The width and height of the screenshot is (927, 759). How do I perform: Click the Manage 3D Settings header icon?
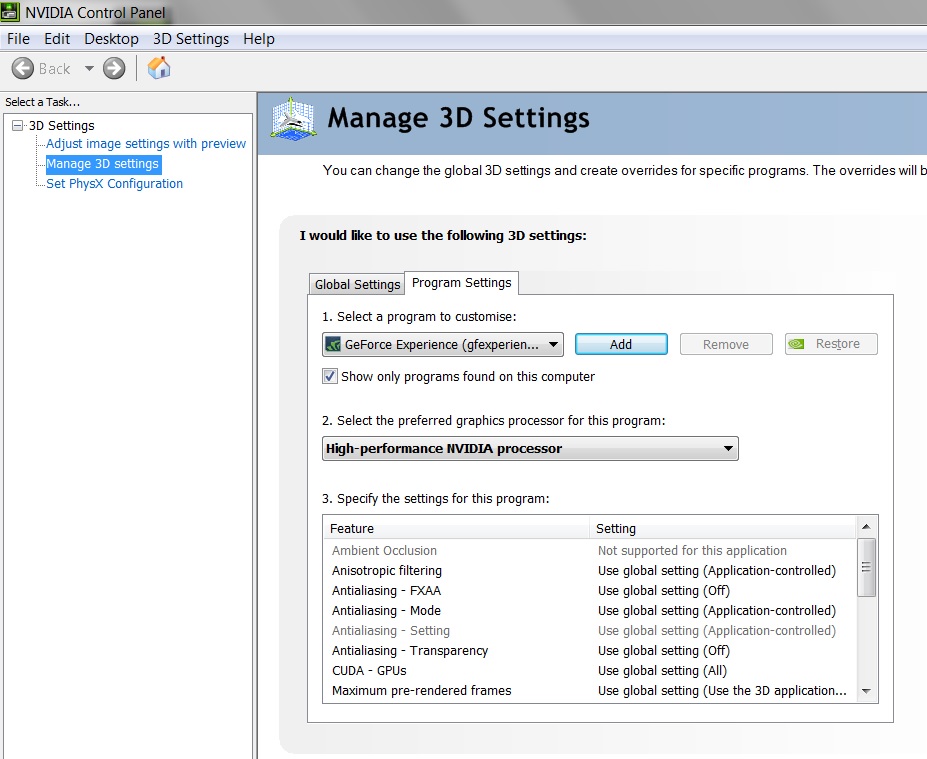[x=293, y=119]
